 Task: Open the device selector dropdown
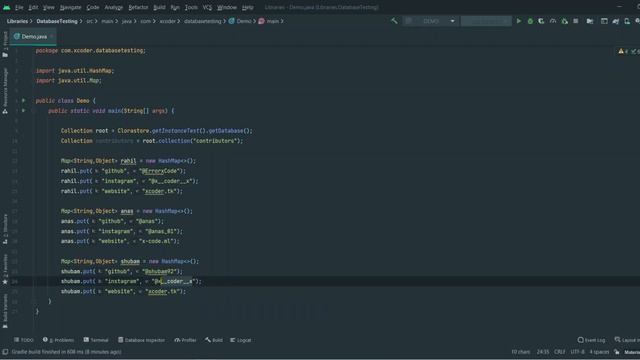coord(486,21)
